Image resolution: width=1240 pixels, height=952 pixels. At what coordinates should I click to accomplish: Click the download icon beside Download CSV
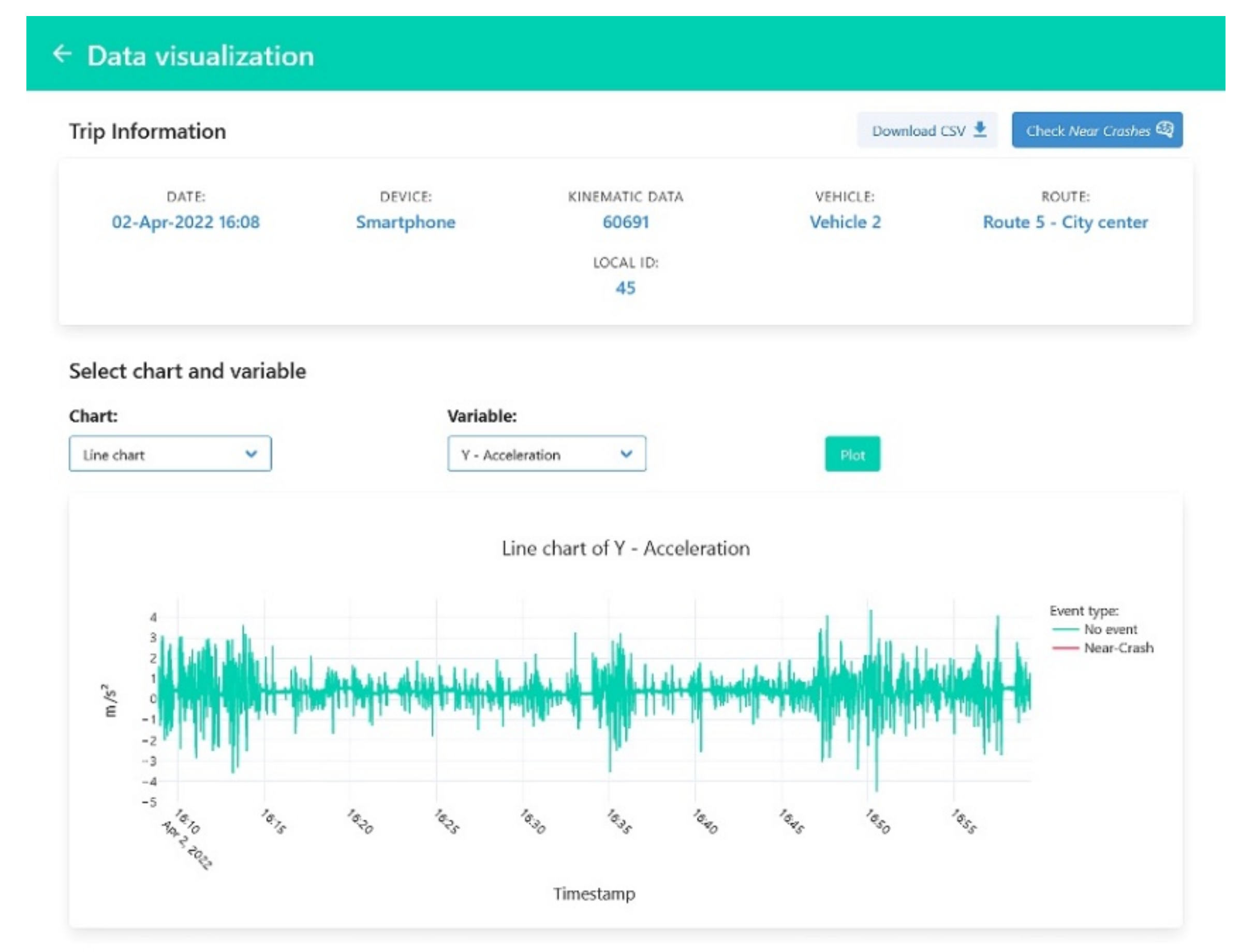pyautogui.click(x=980, y=130)
